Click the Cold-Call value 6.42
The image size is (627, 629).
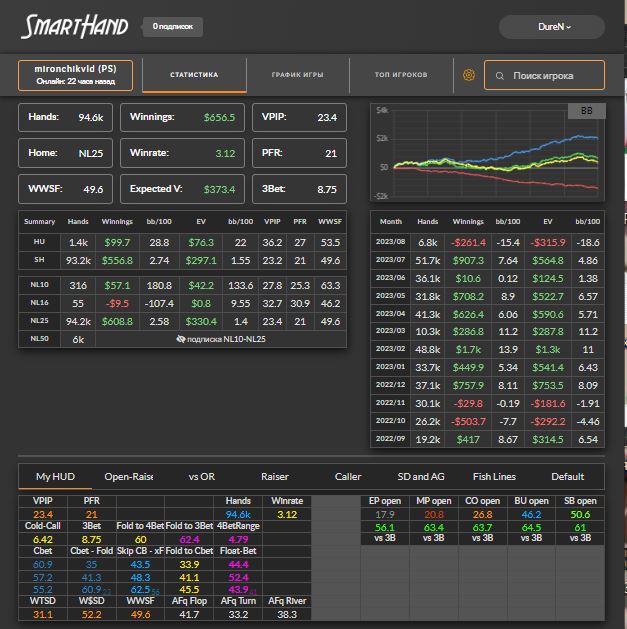43,540
